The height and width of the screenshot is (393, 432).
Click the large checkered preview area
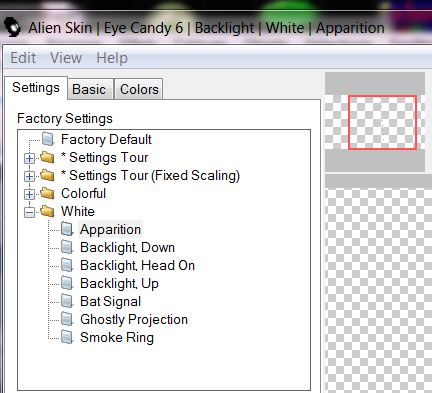click(378, 289)
